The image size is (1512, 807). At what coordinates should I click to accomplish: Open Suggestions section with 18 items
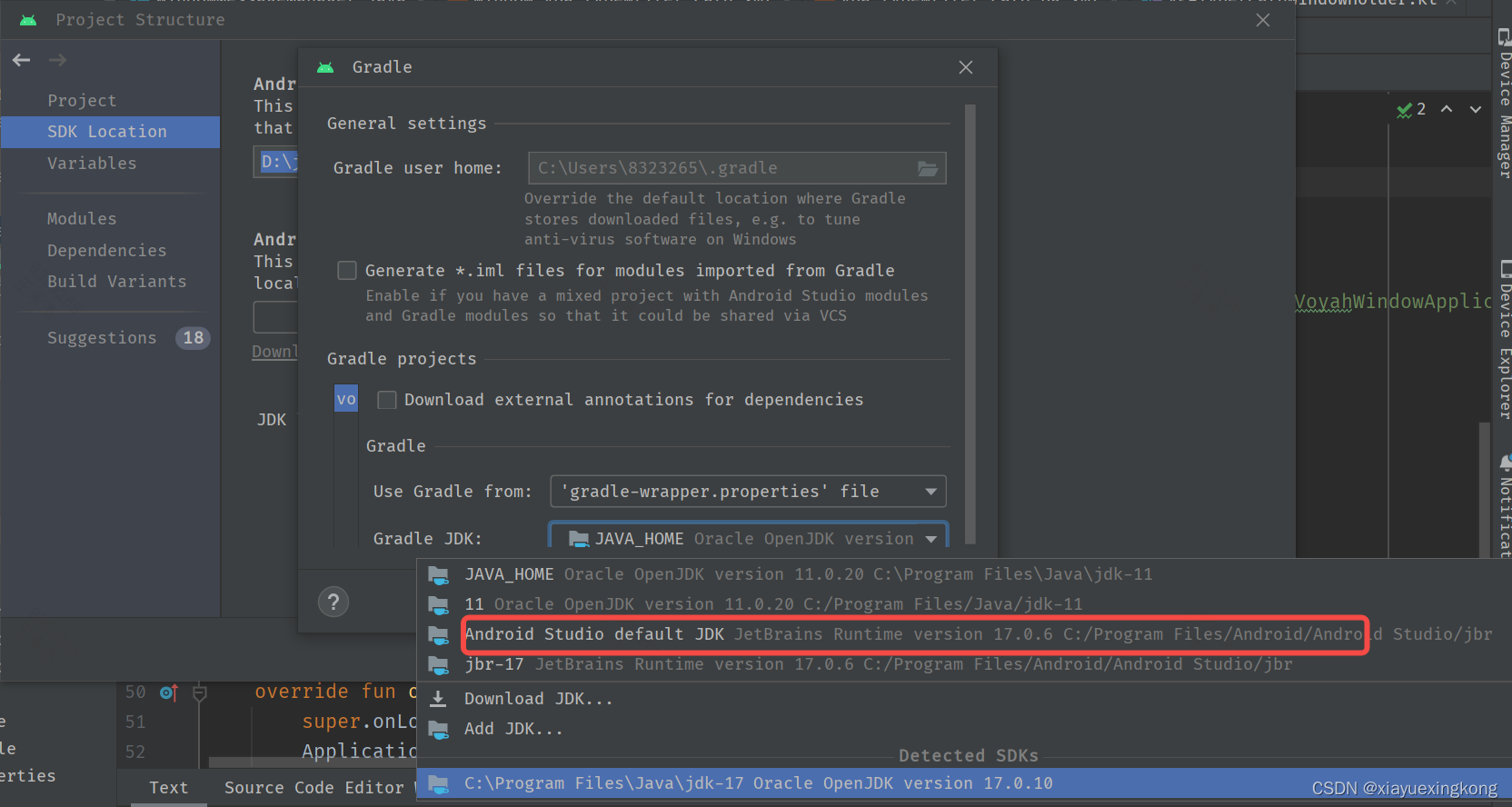click(x=128, y=338)
